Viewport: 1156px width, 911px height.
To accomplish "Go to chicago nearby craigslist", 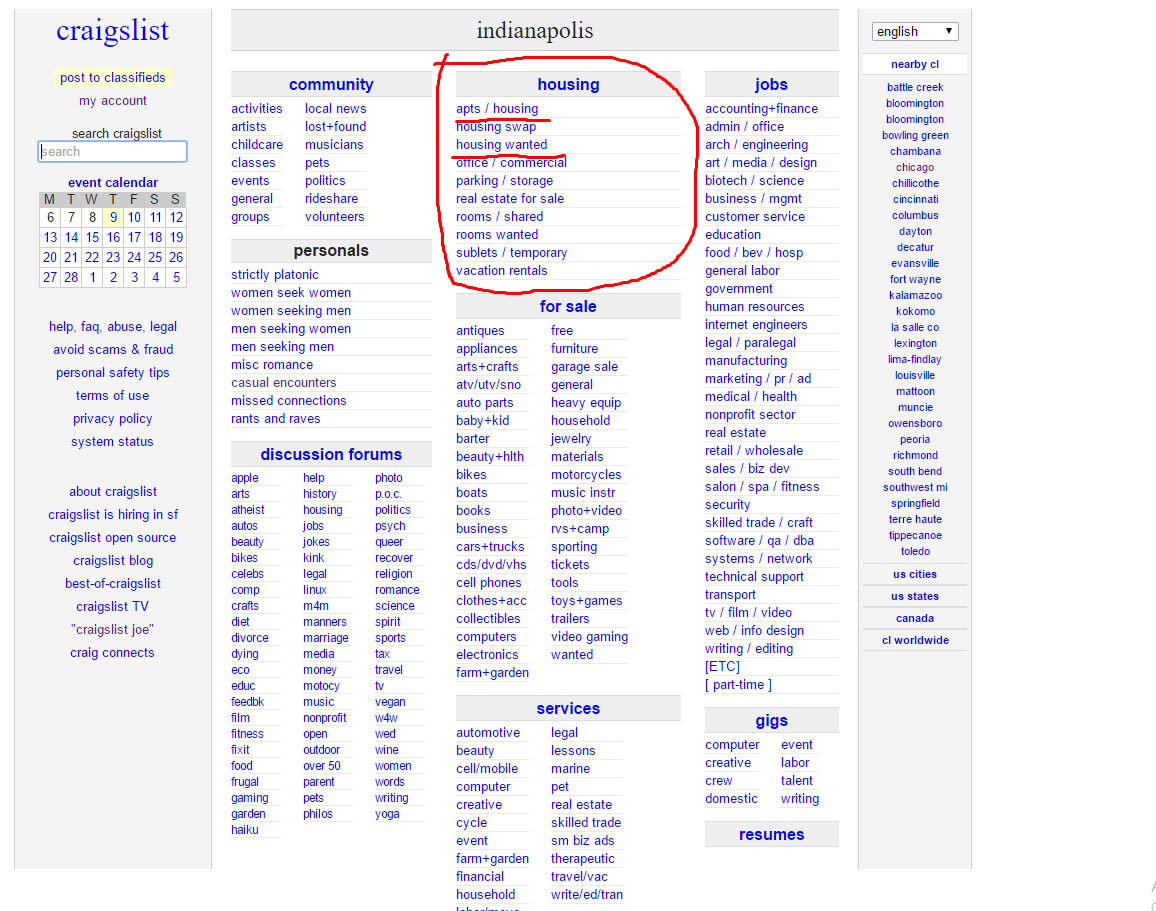I will coord(914,167).
